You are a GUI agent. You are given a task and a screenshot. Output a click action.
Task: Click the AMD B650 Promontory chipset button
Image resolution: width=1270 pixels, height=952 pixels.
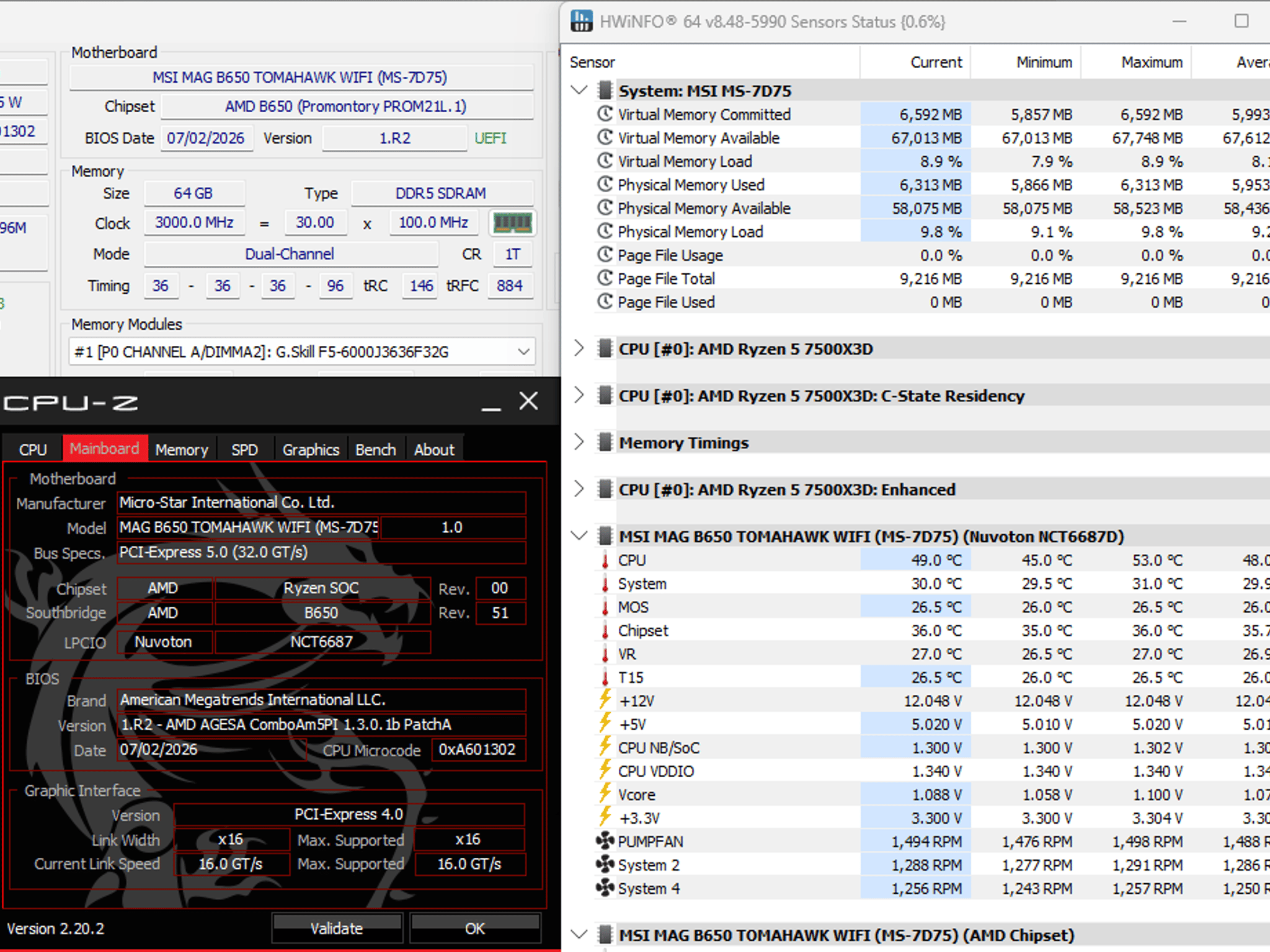(347, 107)
